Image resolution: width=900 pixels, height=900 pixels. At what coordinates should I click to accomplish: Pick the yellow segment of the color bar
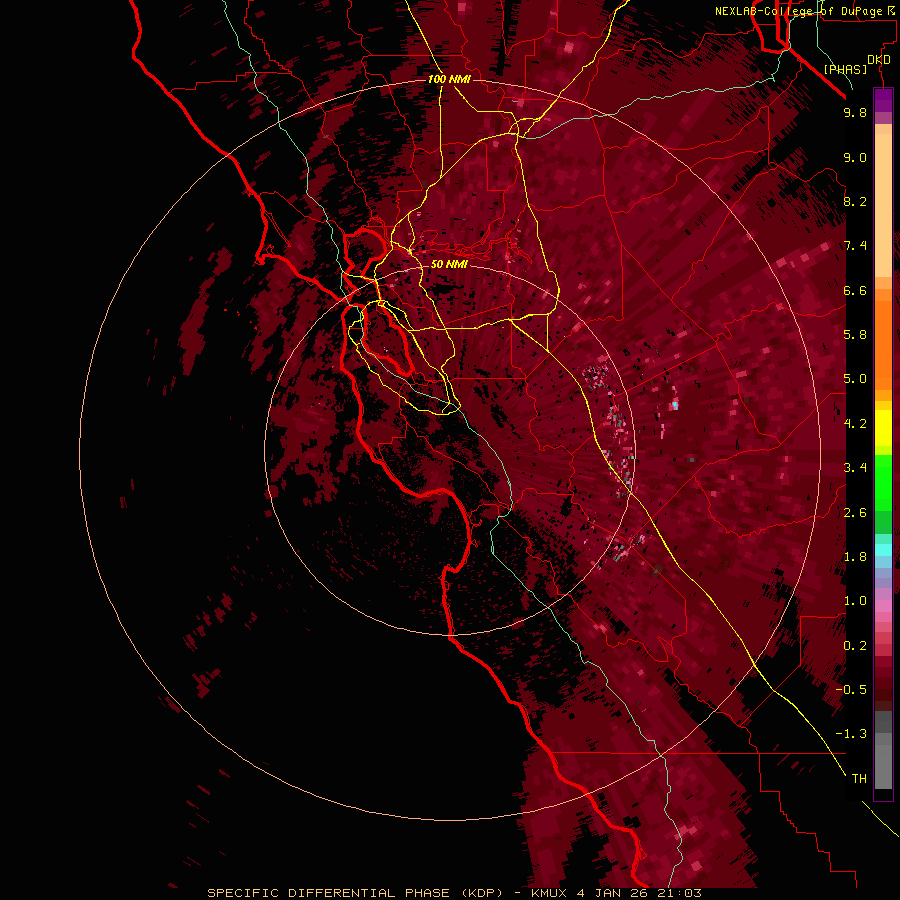(883, 428)
